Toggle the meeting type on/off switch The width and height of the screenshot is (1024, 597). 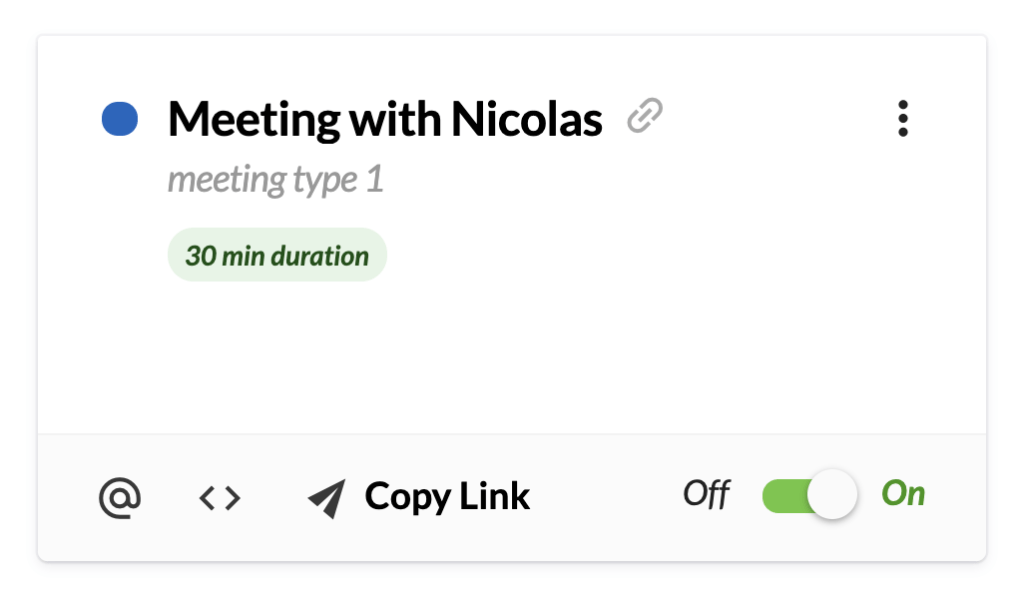click(809, 495)
